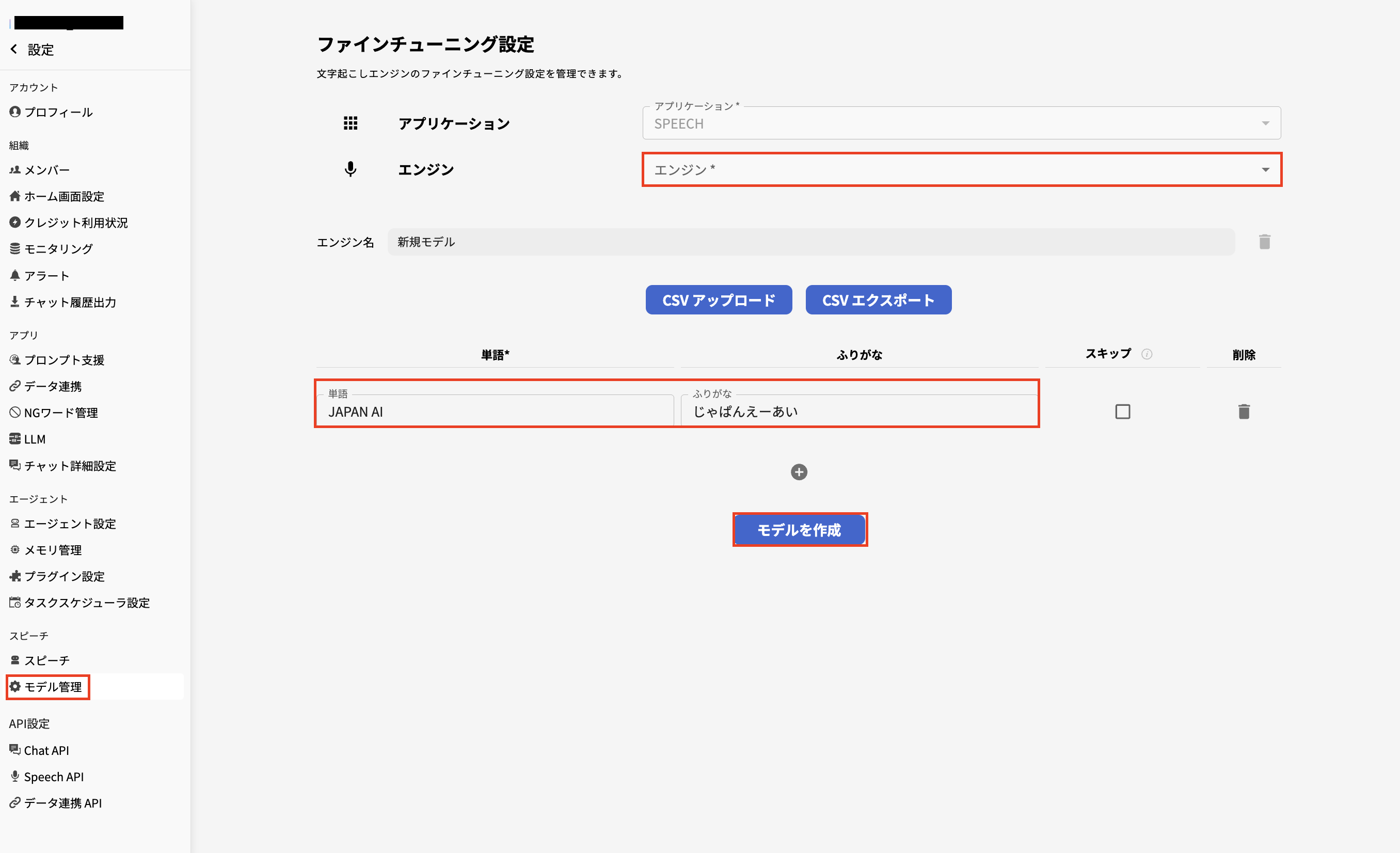1400x853 pixels.
Task: Enable the スキップ checkbox for JAPAN AI
Action: pos(1122,411)
